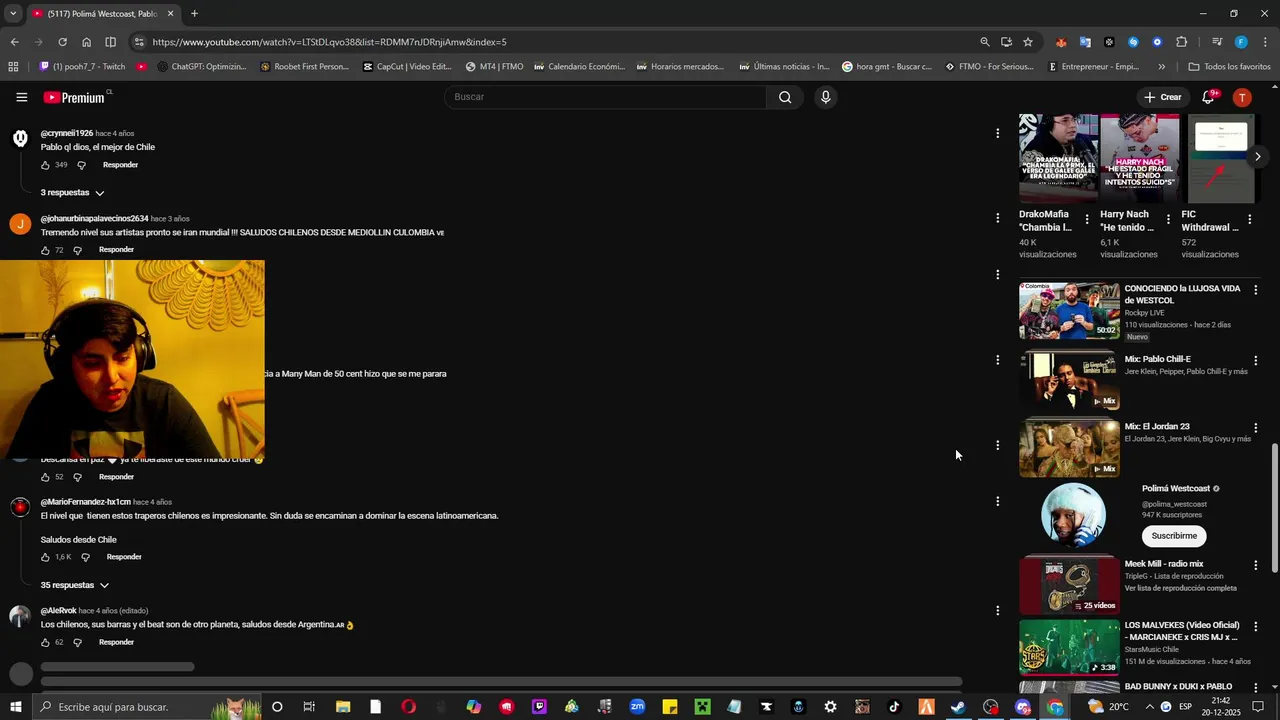Expand the 35 respuestas replies
1280x720 pixels.
[x=75, y=585]
